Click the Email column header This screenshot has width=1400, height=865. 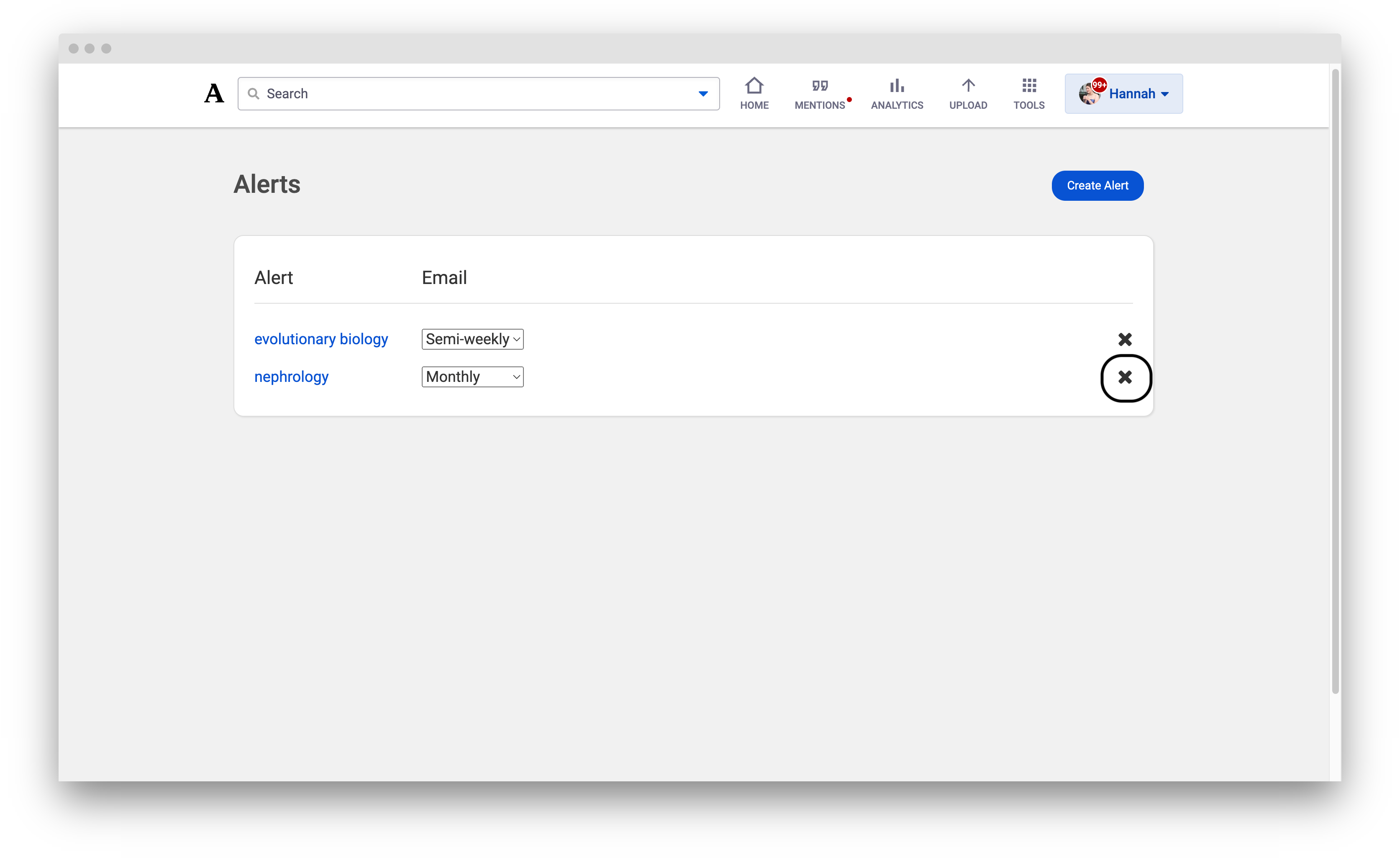coord(444,277)
